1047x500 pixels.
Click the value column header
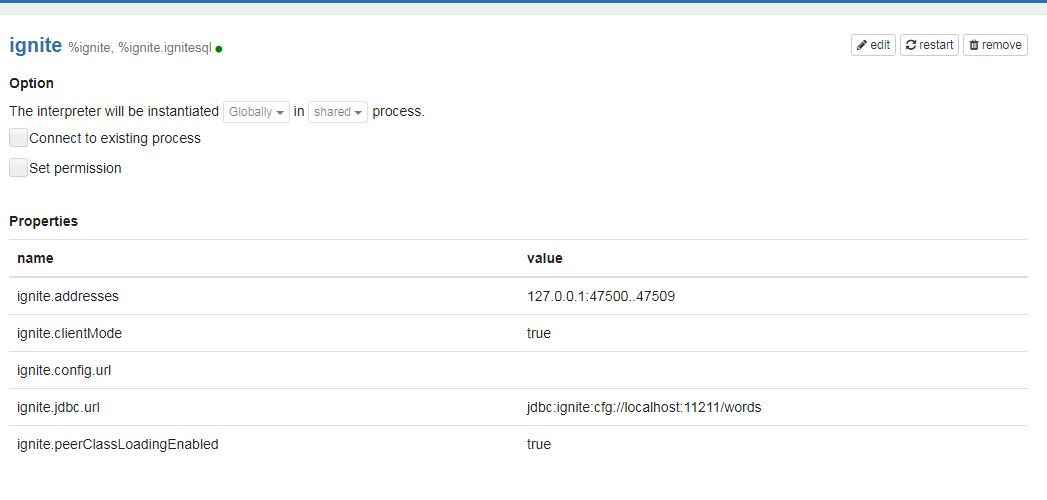point(545,258)
